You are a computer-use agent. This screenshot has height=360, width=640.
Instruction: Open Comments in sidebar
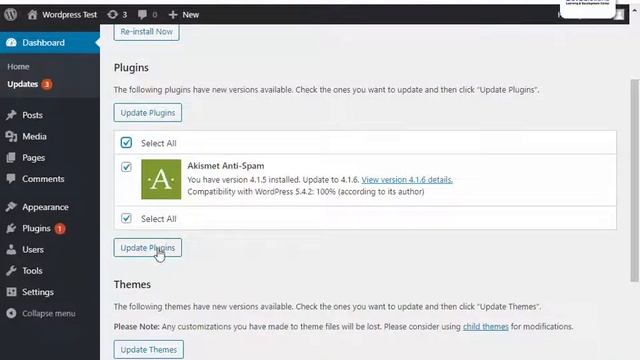click(x=43, y=179)
